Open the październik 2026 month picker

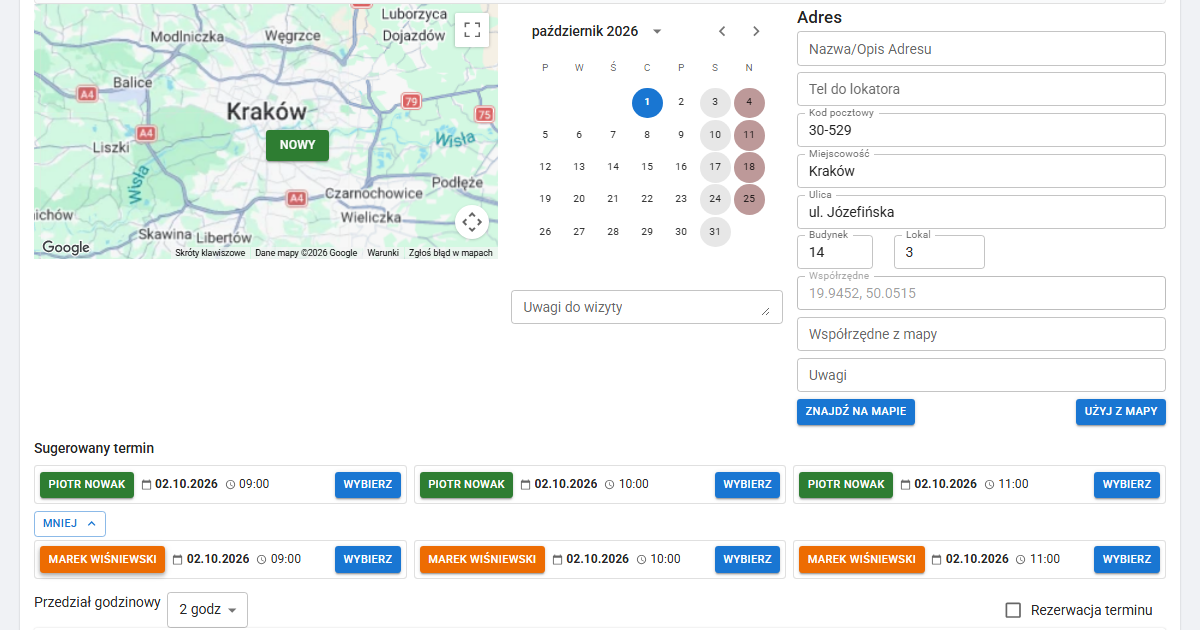(597, 31)
